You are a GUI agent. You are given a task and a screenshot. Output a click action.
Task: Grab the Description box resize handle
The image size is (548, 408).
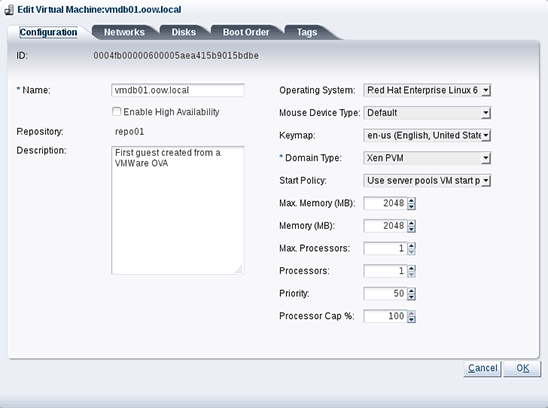[239, 270]
